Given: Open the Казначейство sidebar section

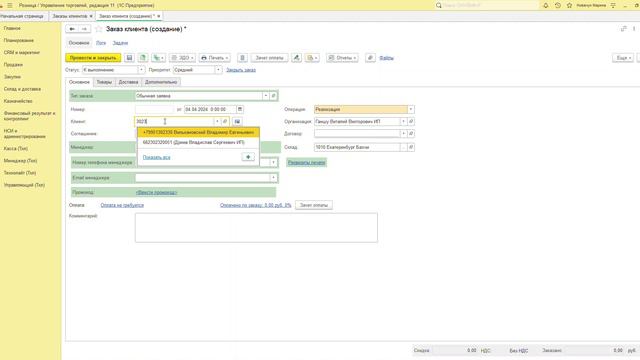Looking at the screenshot, I should pos(18,101).
